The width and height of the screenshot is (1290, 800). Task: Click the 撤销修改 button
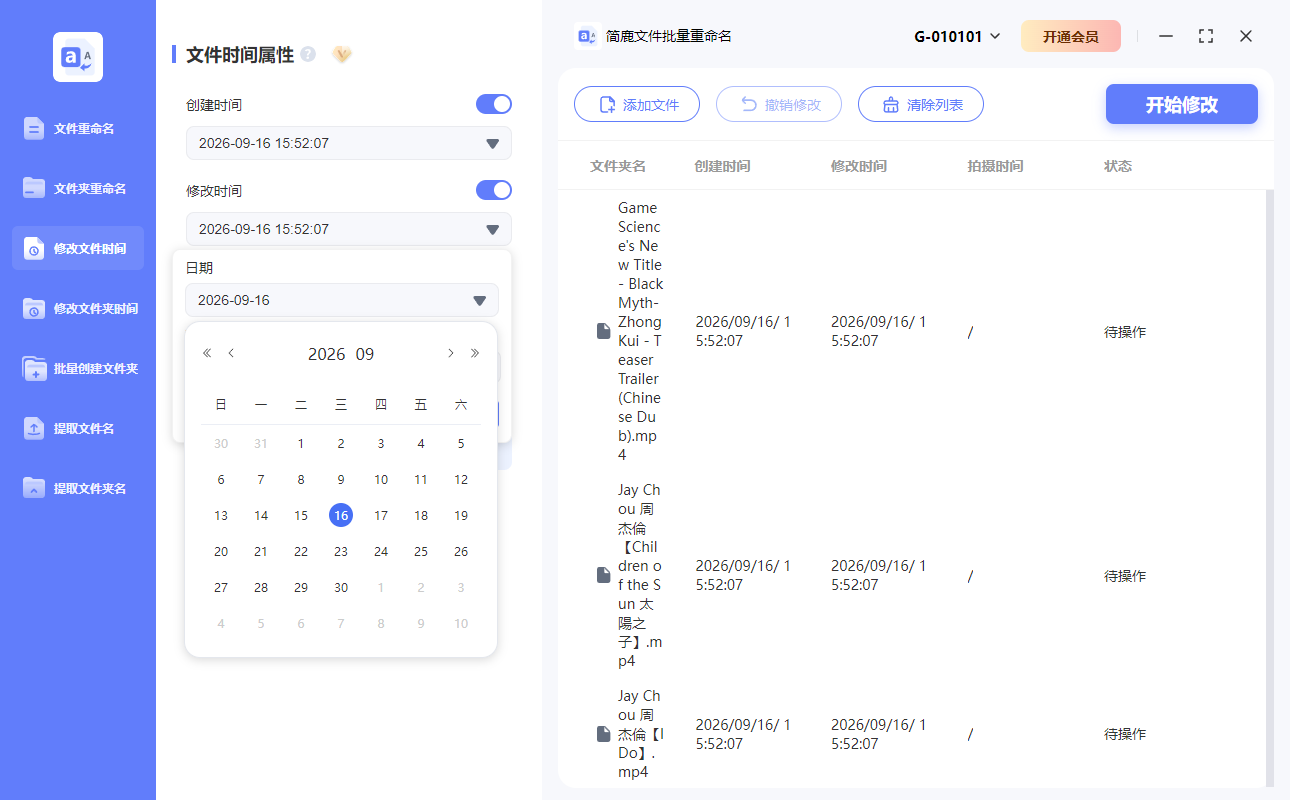click(779, 104)
